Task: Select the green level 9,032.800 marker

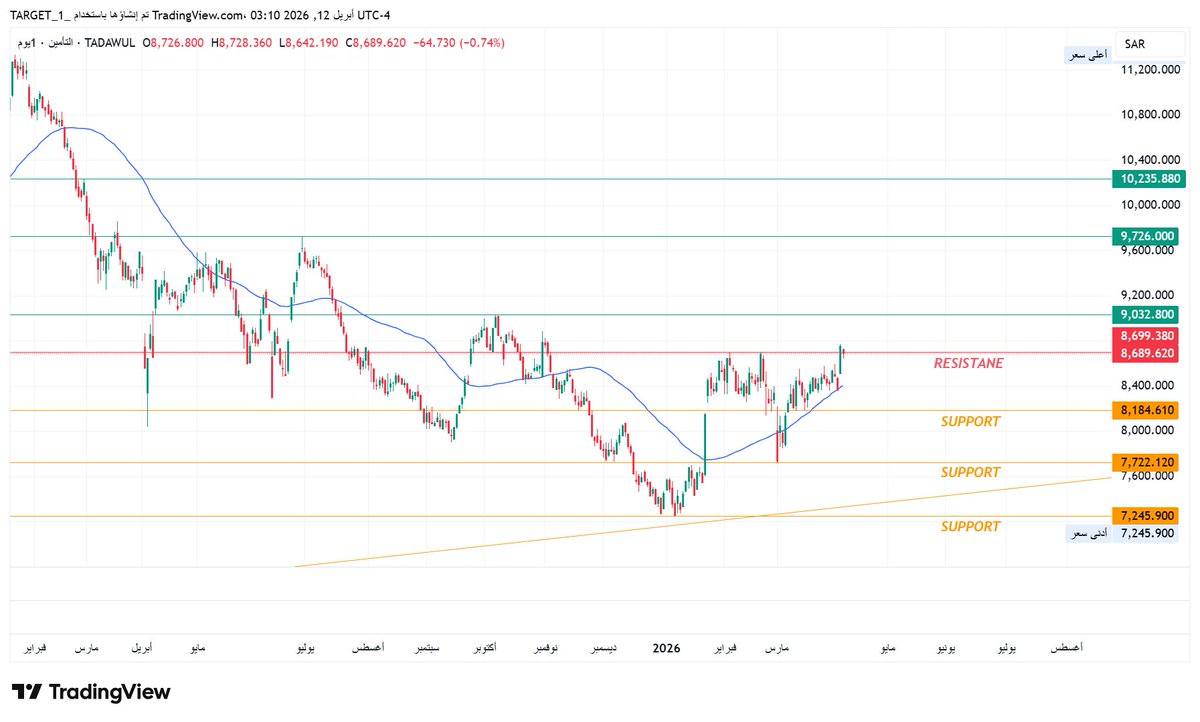Action: (x=1146, y=315)
